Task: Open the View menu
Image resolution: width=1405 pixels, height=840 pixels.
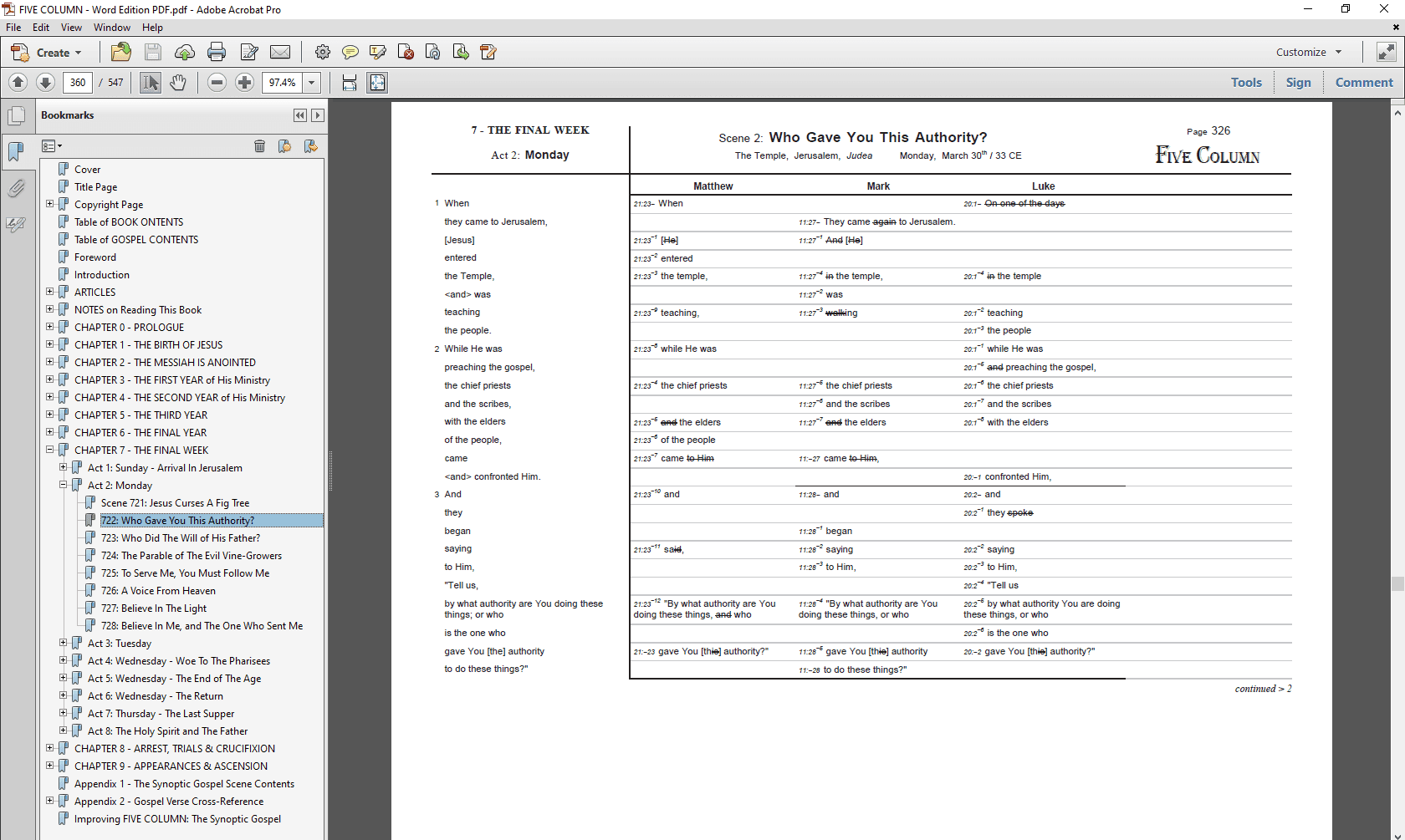Action: pyautogui.click(x=72, y=28)
